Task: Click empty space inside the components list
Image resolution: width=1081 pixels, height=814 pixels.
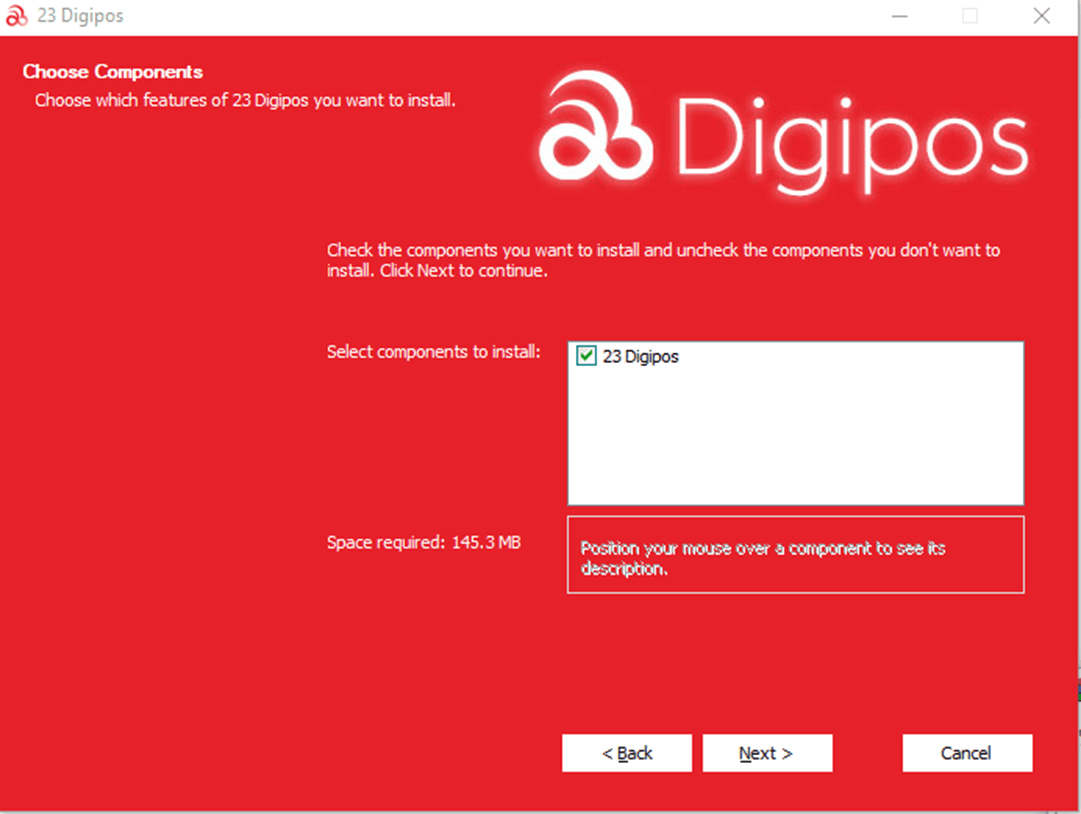Action: 795,440
